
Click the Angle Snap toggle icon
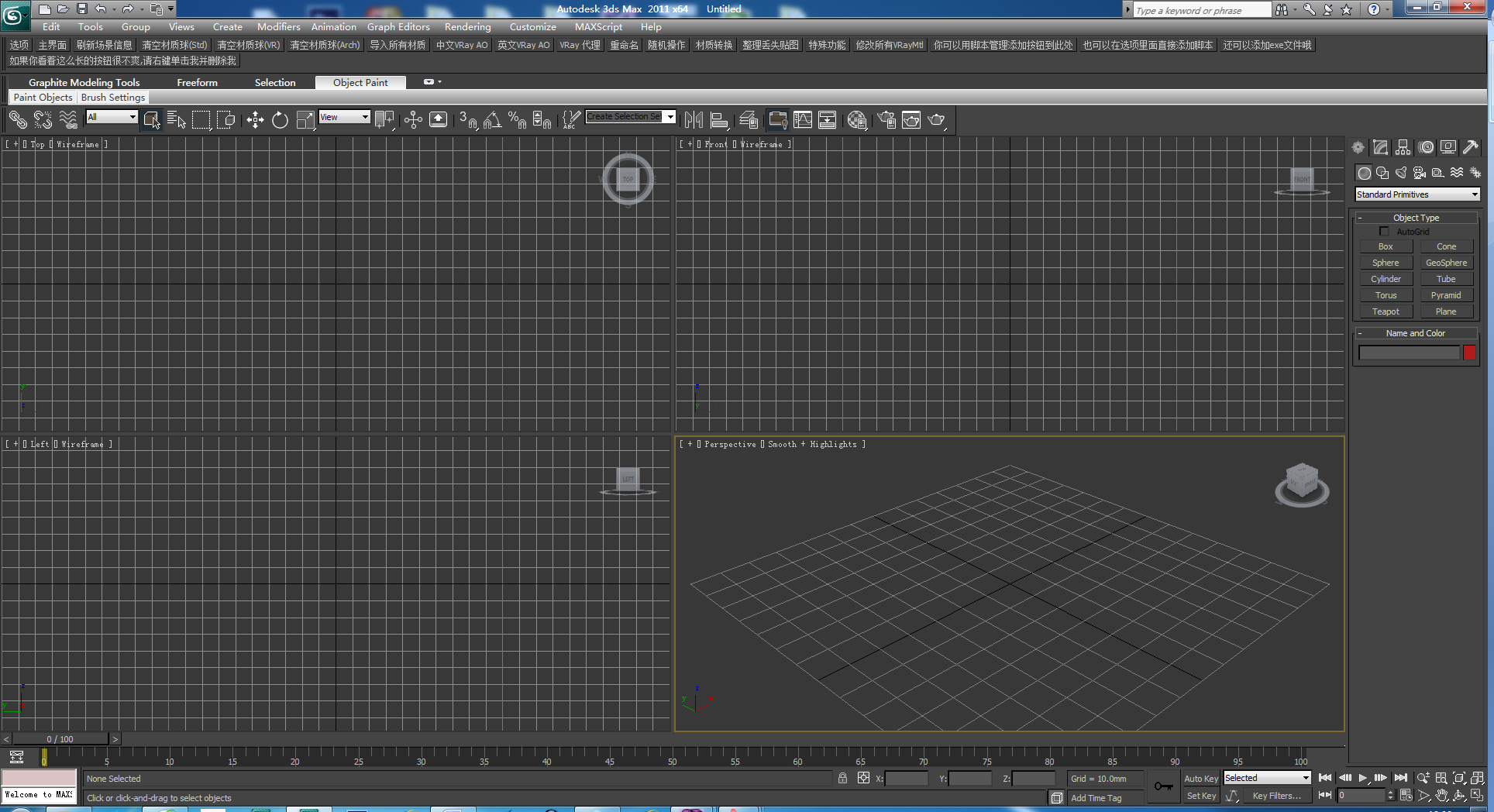(x=493, y=120)
